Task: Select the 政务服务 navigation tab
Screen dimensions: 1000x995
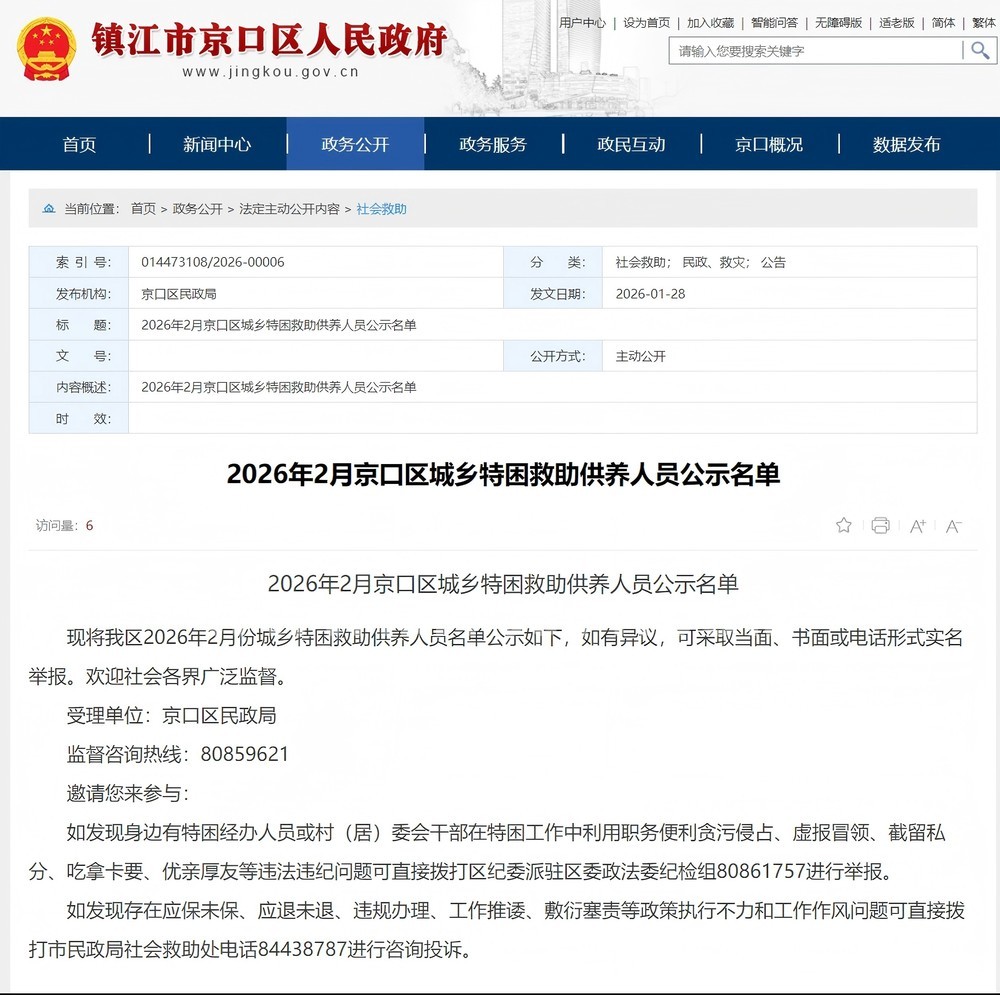Action: [493, 144]
